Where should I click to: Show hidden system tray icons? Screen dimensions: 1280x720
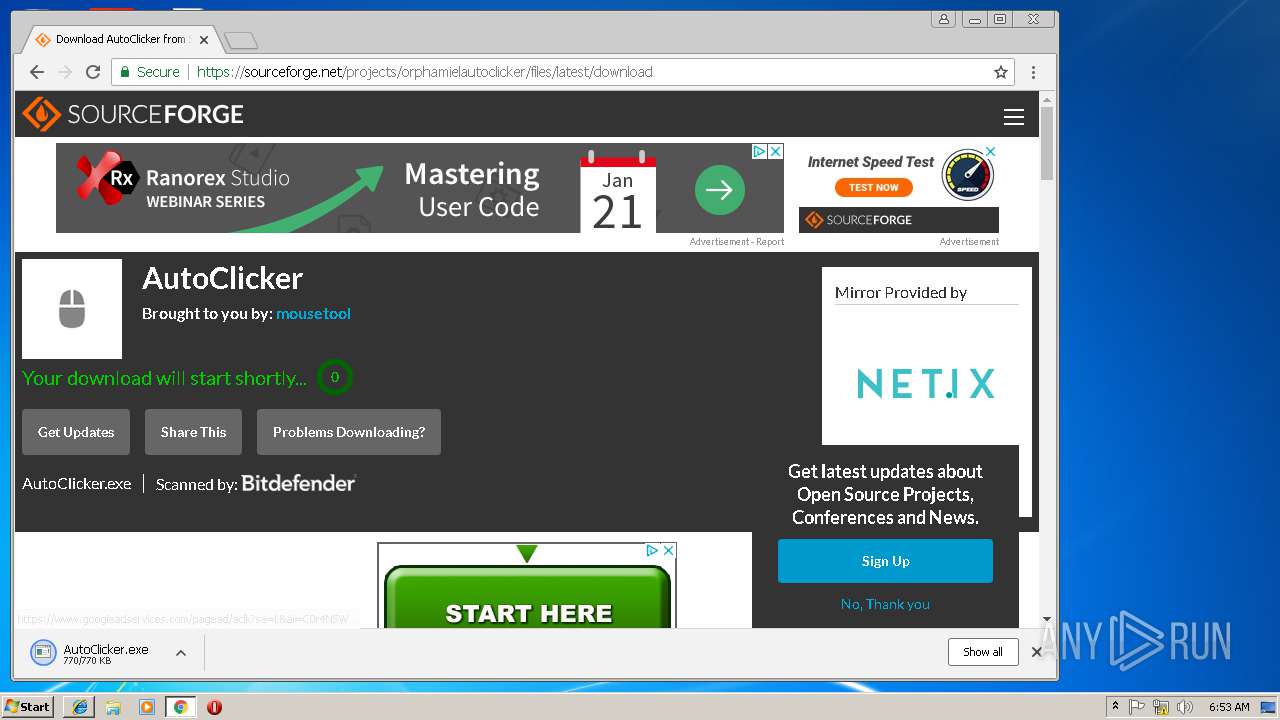(1115, 707)
